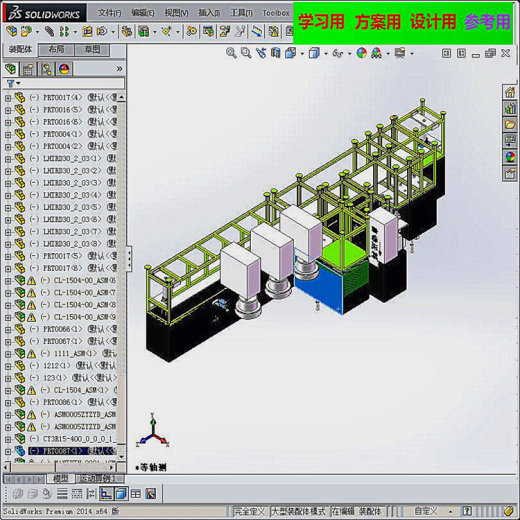The width and height of the screenshot is (520, 520).
Task: Click the colorful pencil icon in bottom toolbar
Action: coord(151,493)
